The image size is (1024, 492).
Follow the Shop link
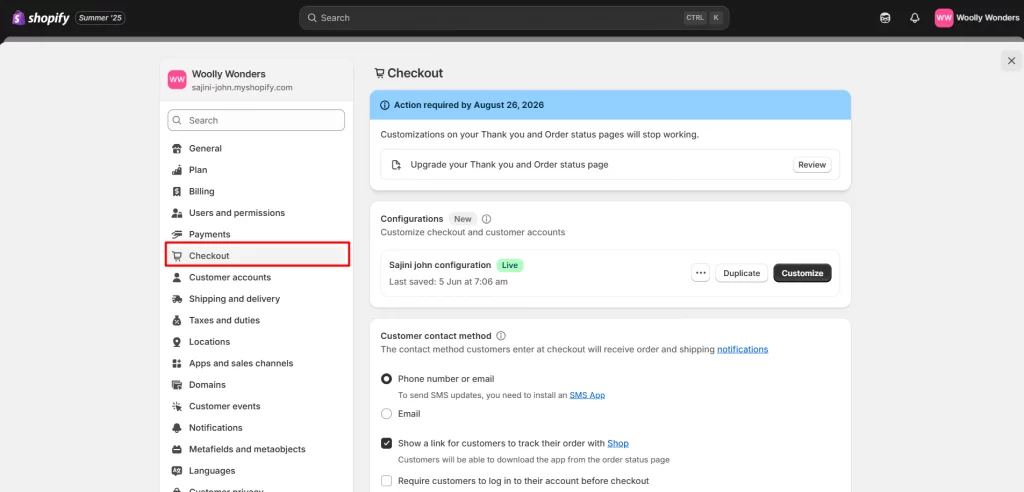coord(618,443)
